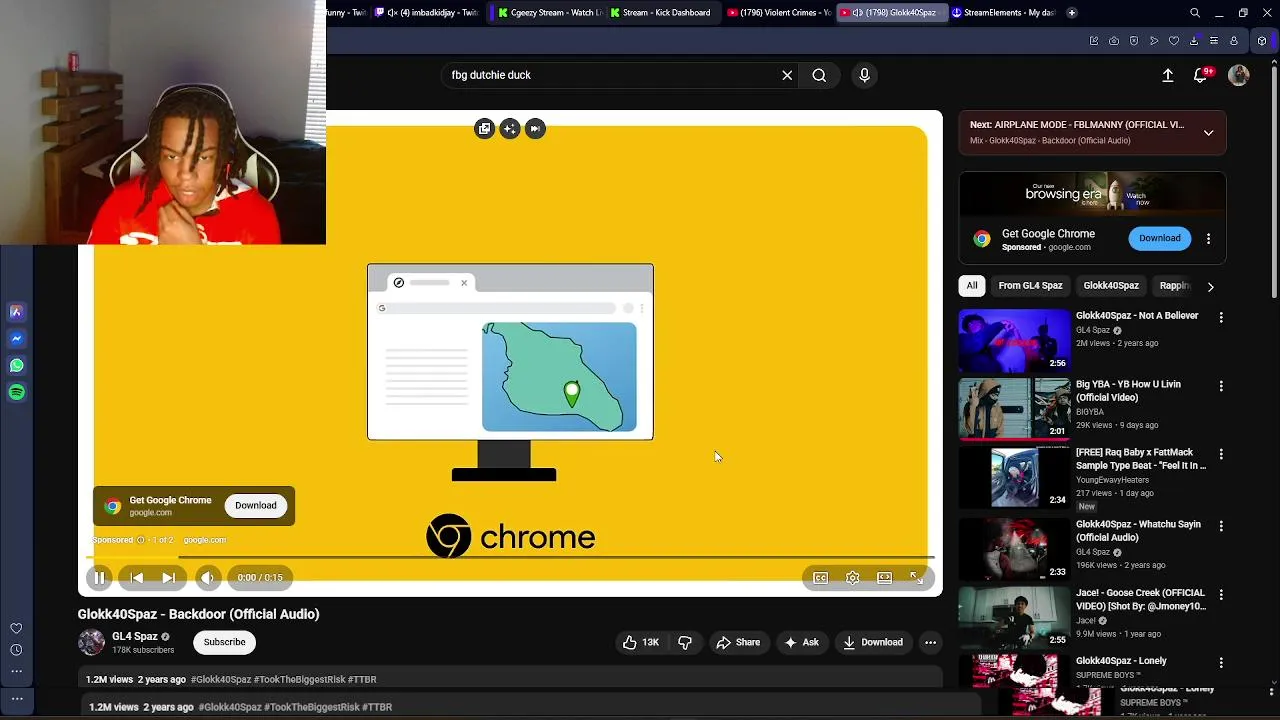Dislike the video with the thumbs-down
The image size is (1280, 720).
[685, 642]
